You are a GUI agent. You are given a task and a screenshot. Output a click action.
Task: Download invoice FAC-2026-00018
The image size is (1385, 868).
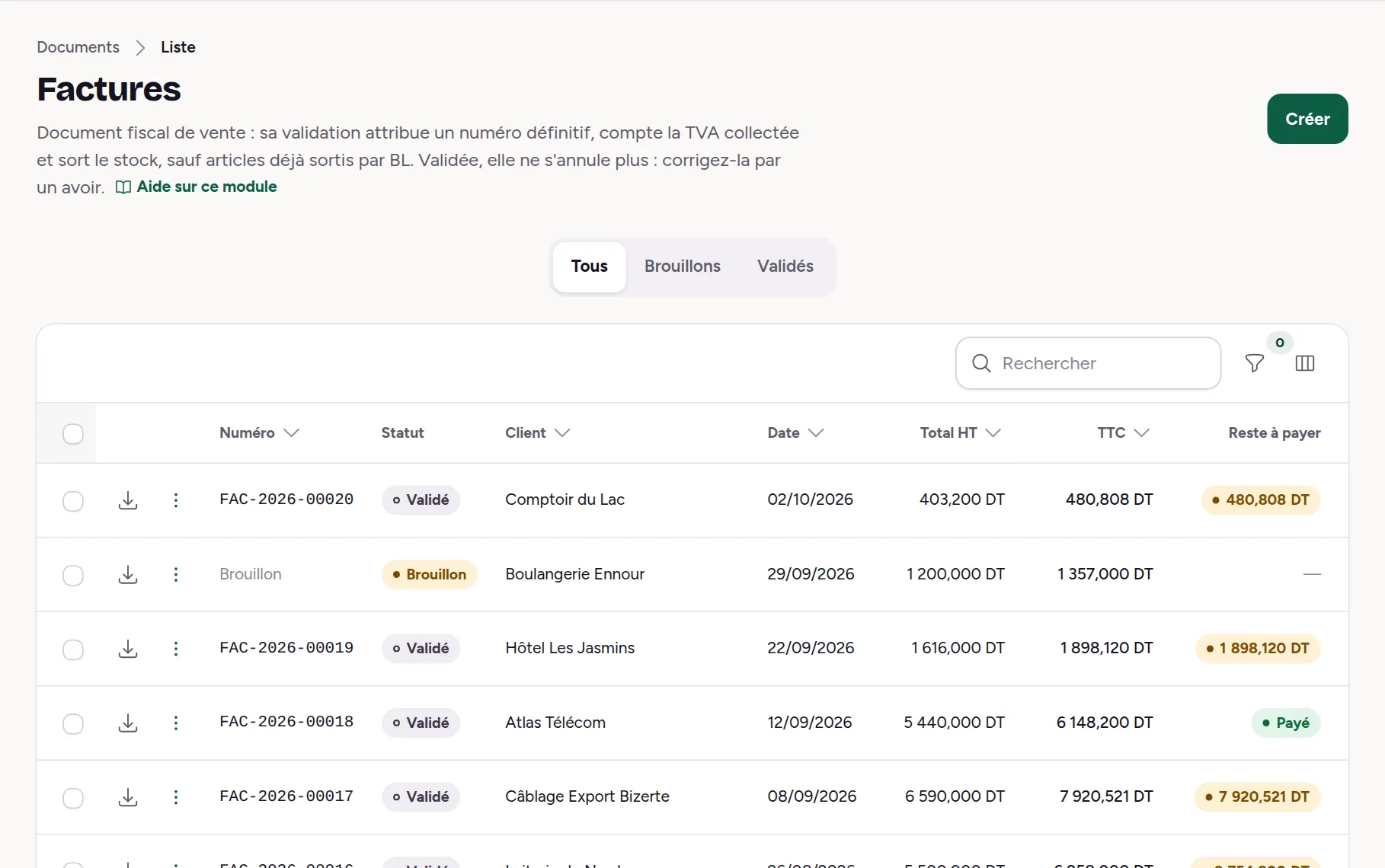[128, 723]
